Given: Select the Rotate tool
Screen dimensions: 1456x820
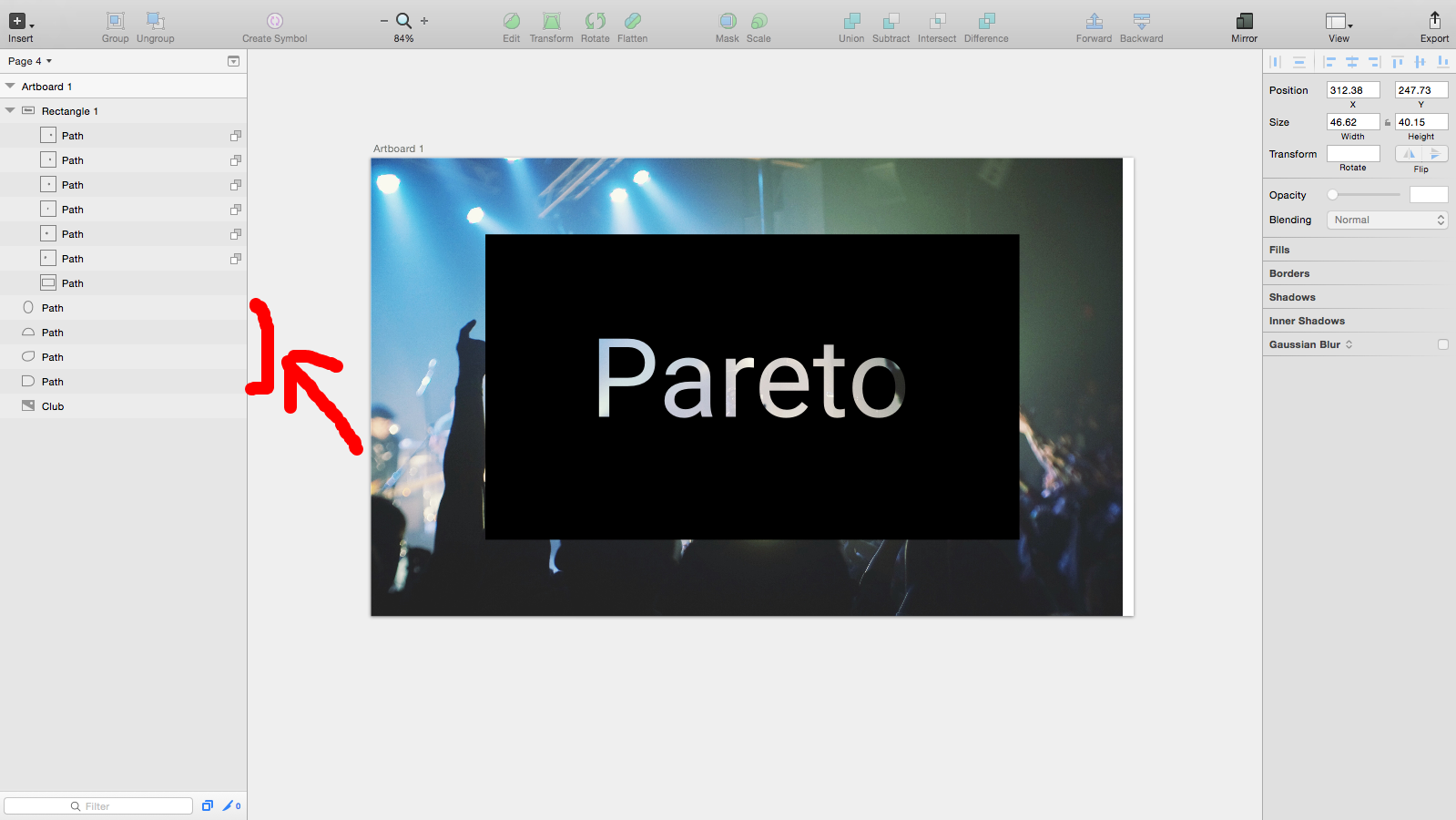Looking at the screenshot, I should pyautogui.click(x=596, y=21).
